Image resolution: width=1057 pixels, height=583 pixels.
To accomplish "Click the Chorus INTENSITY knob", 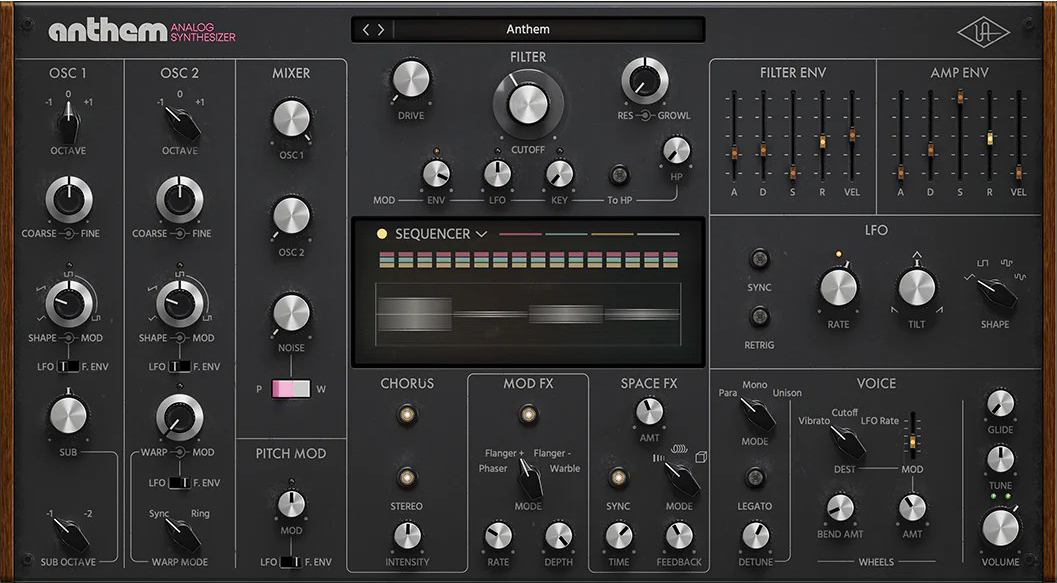I will pyautogui.click(x=406, y=536).
